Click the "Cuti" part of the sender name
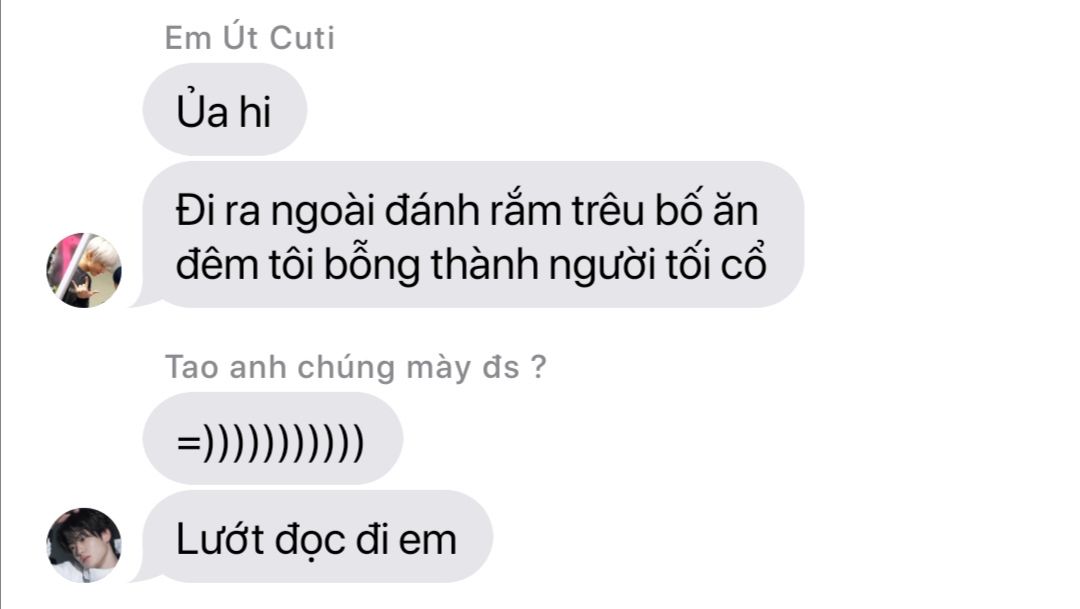The image size is (1080, 609). (x=302, y=38)
